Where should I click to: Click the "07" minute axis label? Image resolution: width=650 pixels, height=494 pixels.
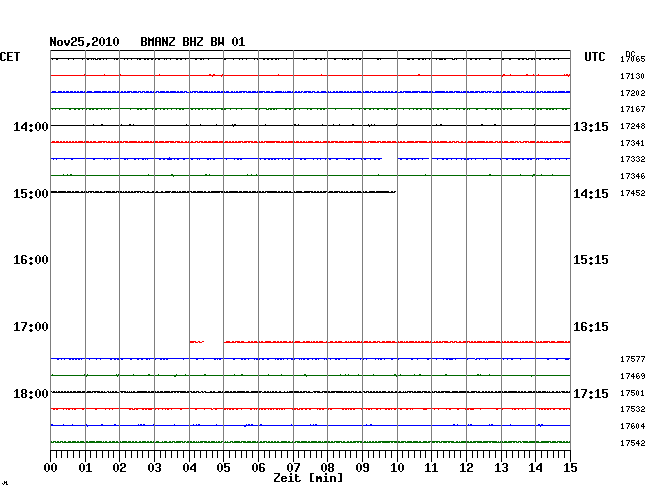pos(293,468)
